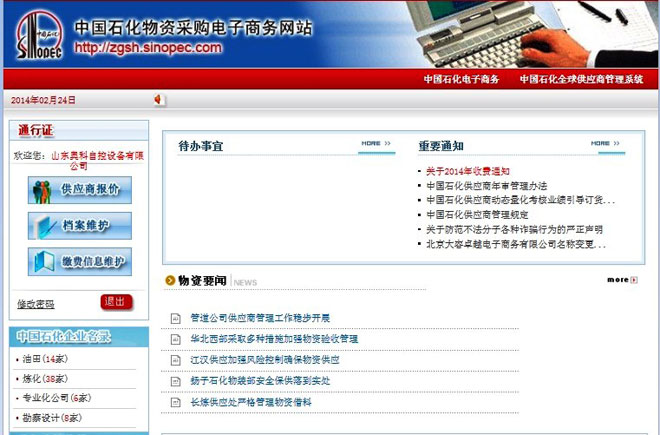Screen dimensions: 660x435
Task: Click document icon beside 华北西部 news
Action: [x=176, y=339]
